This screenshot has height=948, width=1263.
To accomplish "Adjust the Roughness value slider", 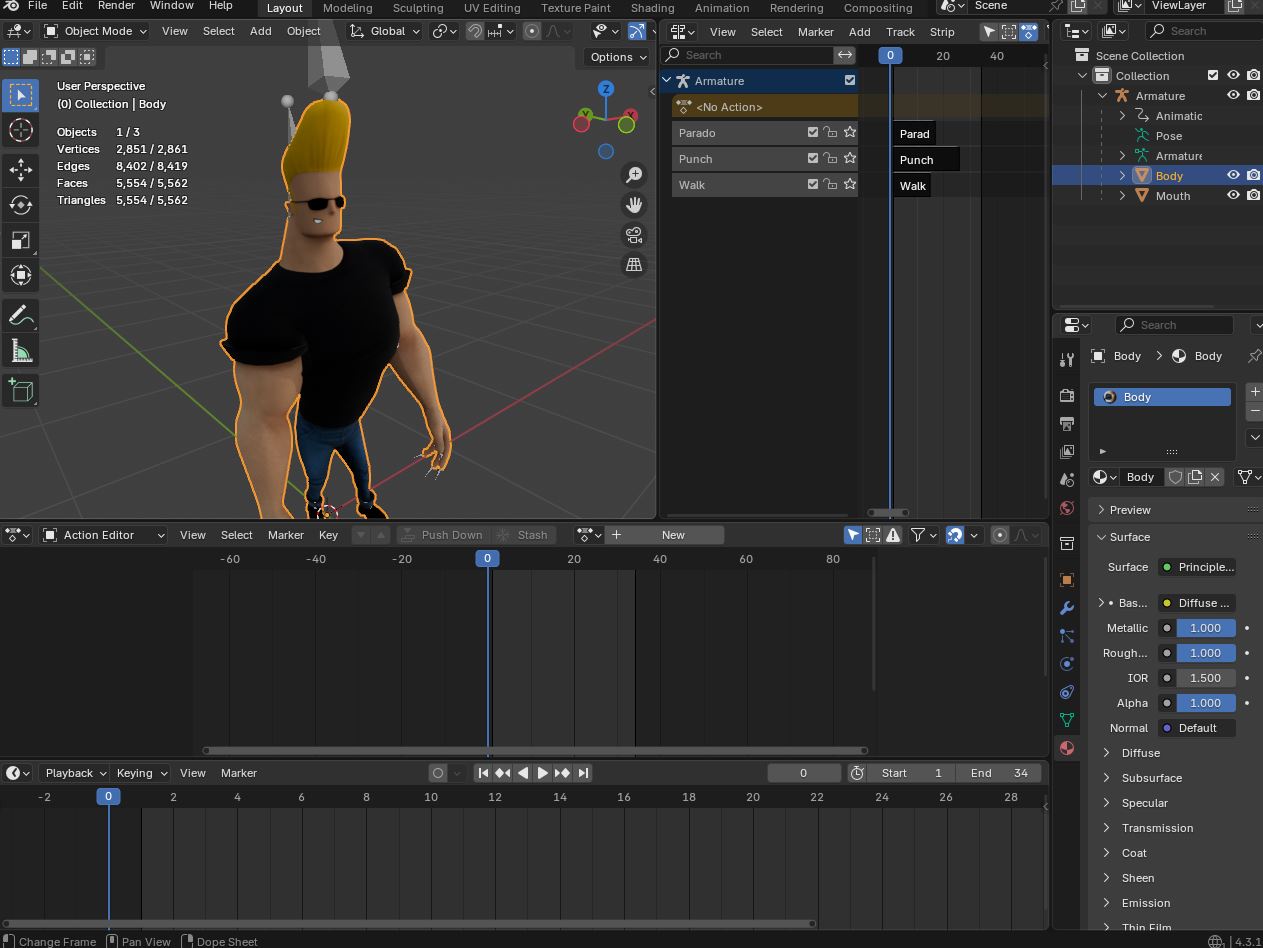I will click(1205, 653).
